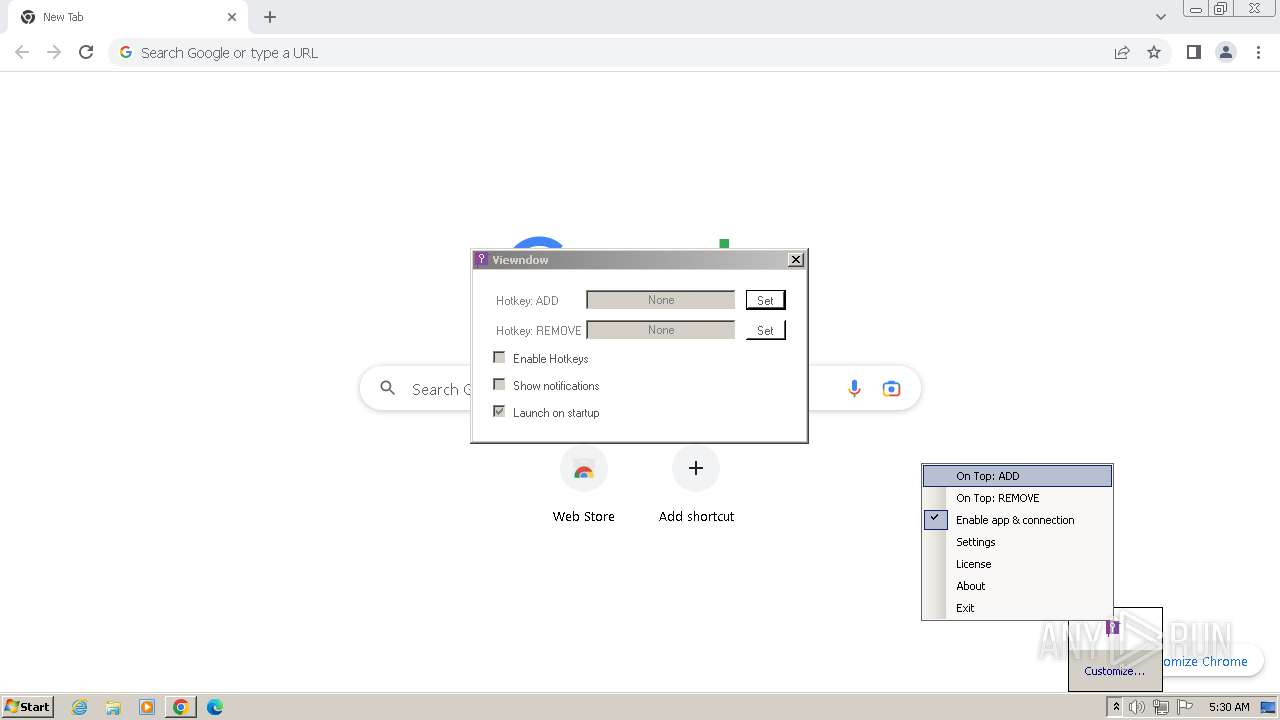Go forward in Chrome
The width and height of the screenshot is (1280, 720).
tap(54, 53)
